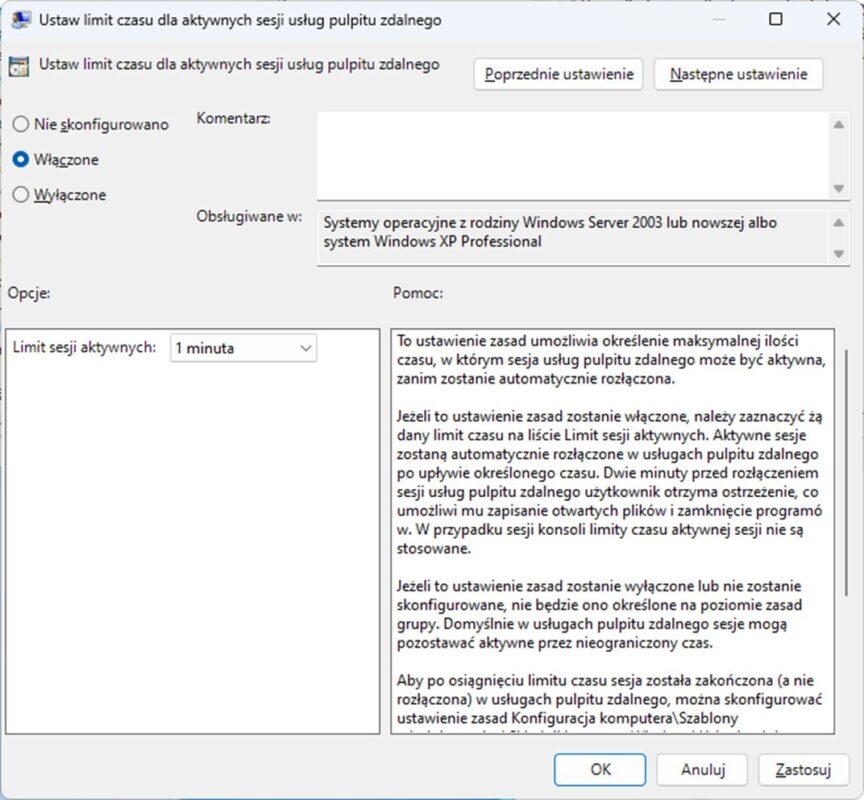Click the "Anuluj" button

tap(703, 769)
